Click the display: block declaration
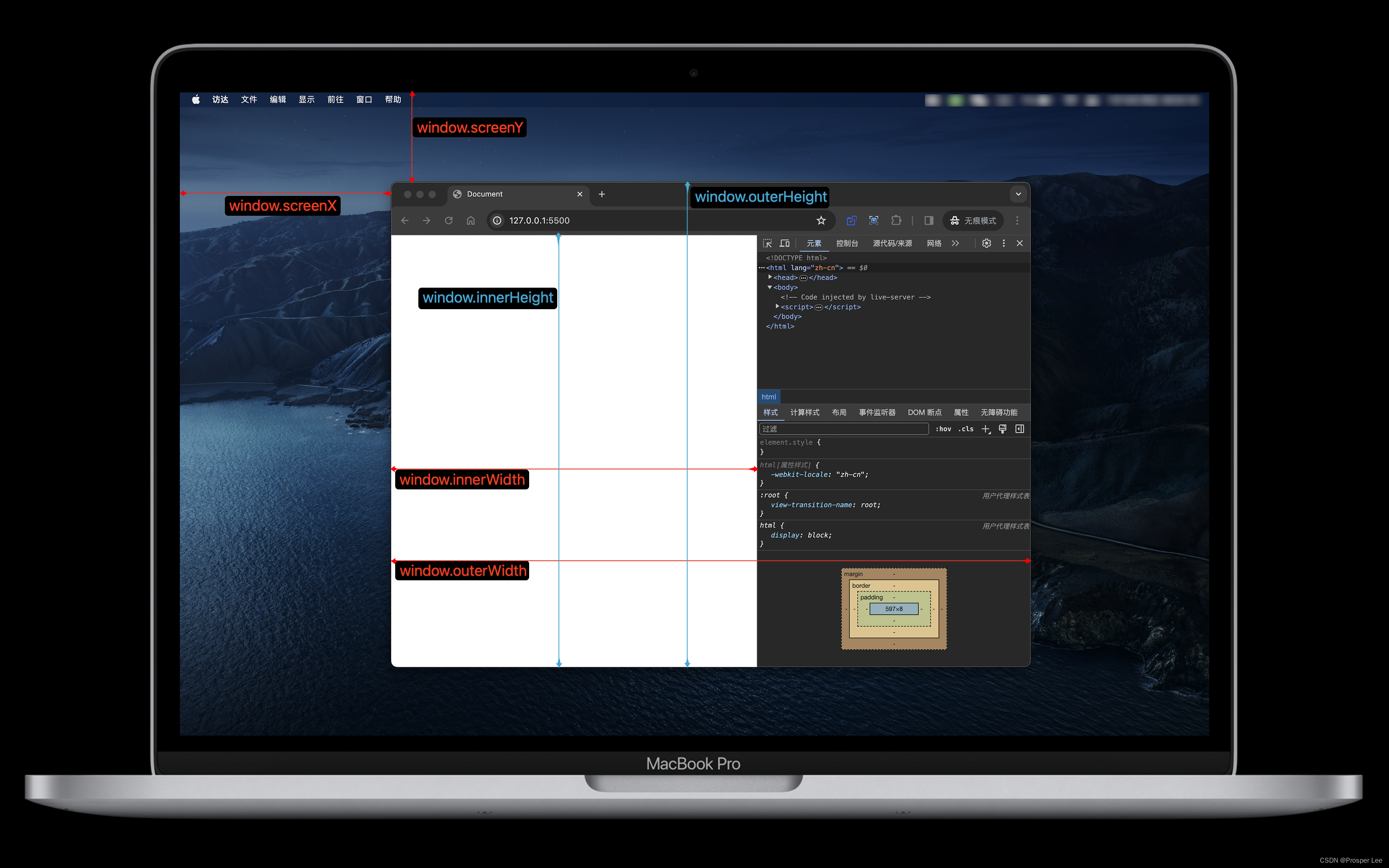 coord(801,535)
